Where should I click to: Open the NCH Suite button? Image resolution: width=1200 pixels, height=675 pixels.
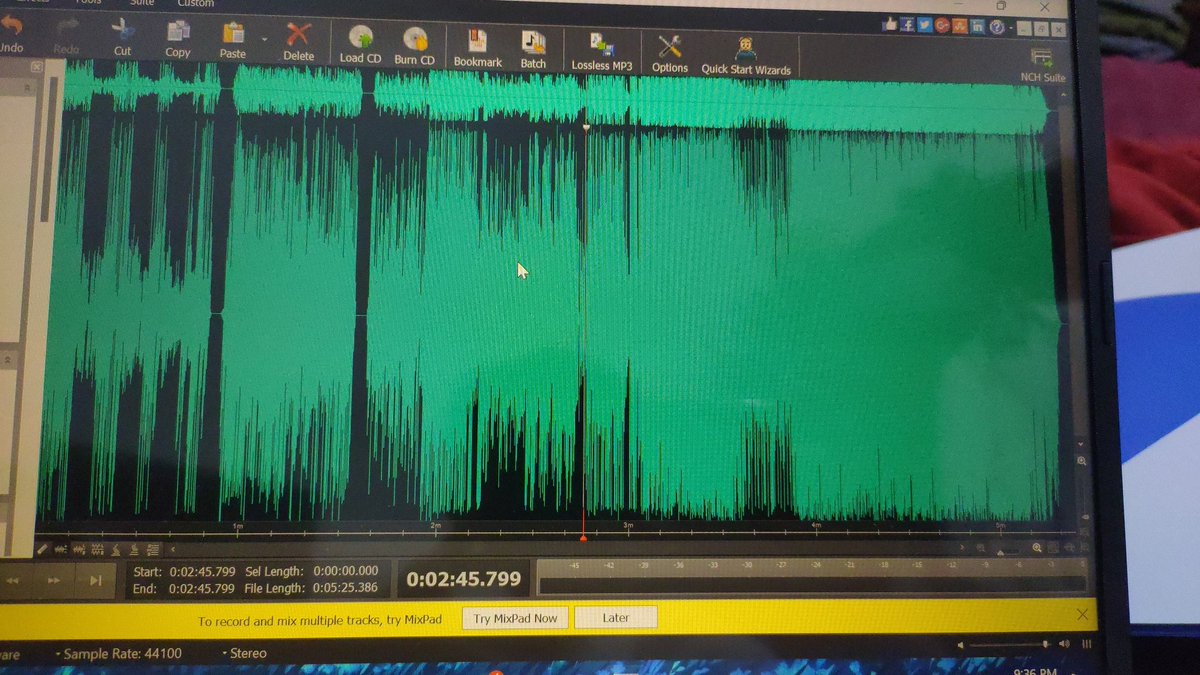coord(1043,65)
